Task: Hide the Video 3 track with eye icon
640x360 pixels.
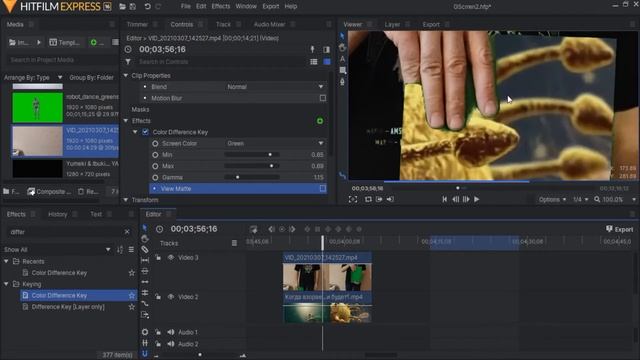Action: coord(171,258)
